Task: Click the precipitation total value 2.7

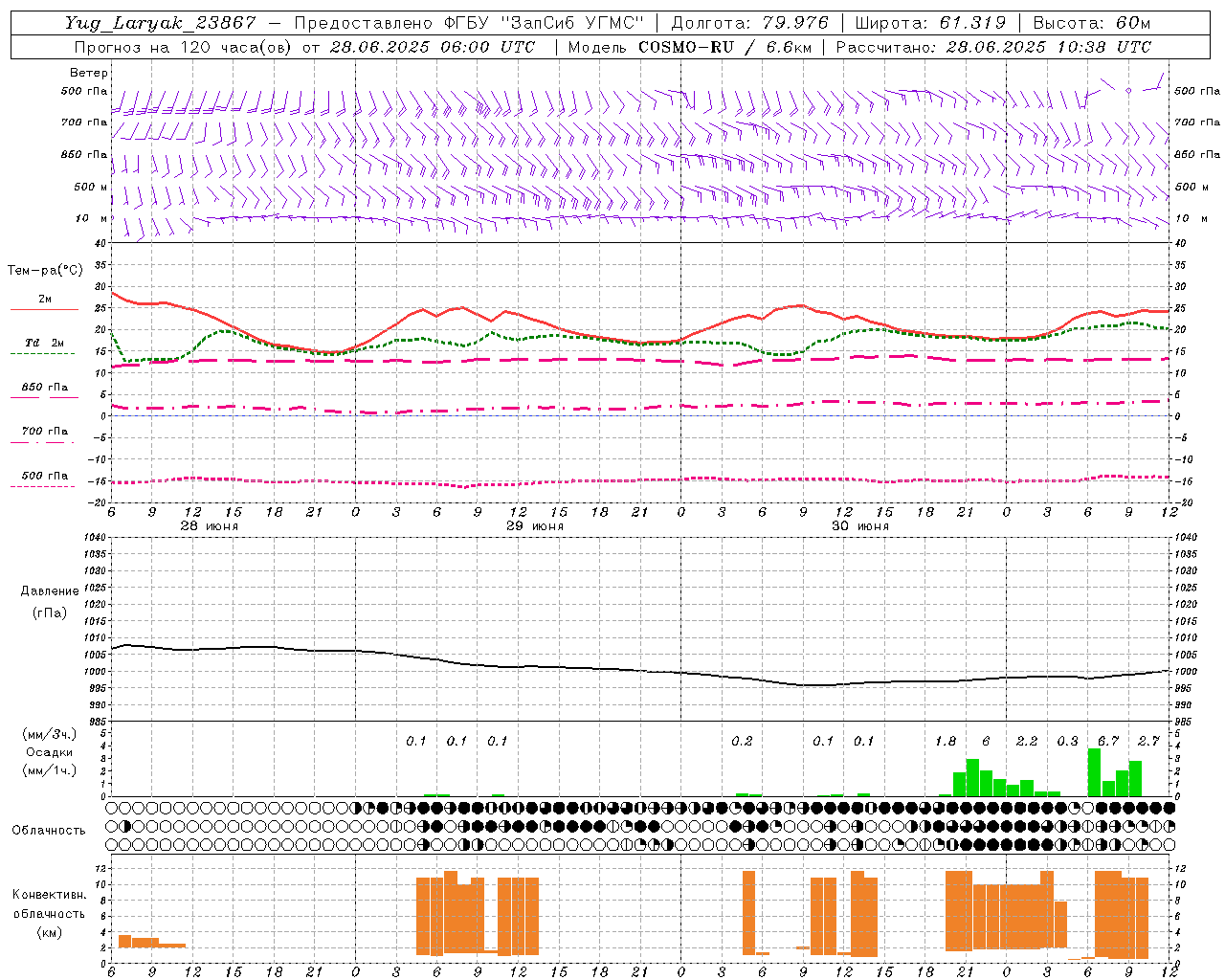Action: click(x=1148, y=741)
